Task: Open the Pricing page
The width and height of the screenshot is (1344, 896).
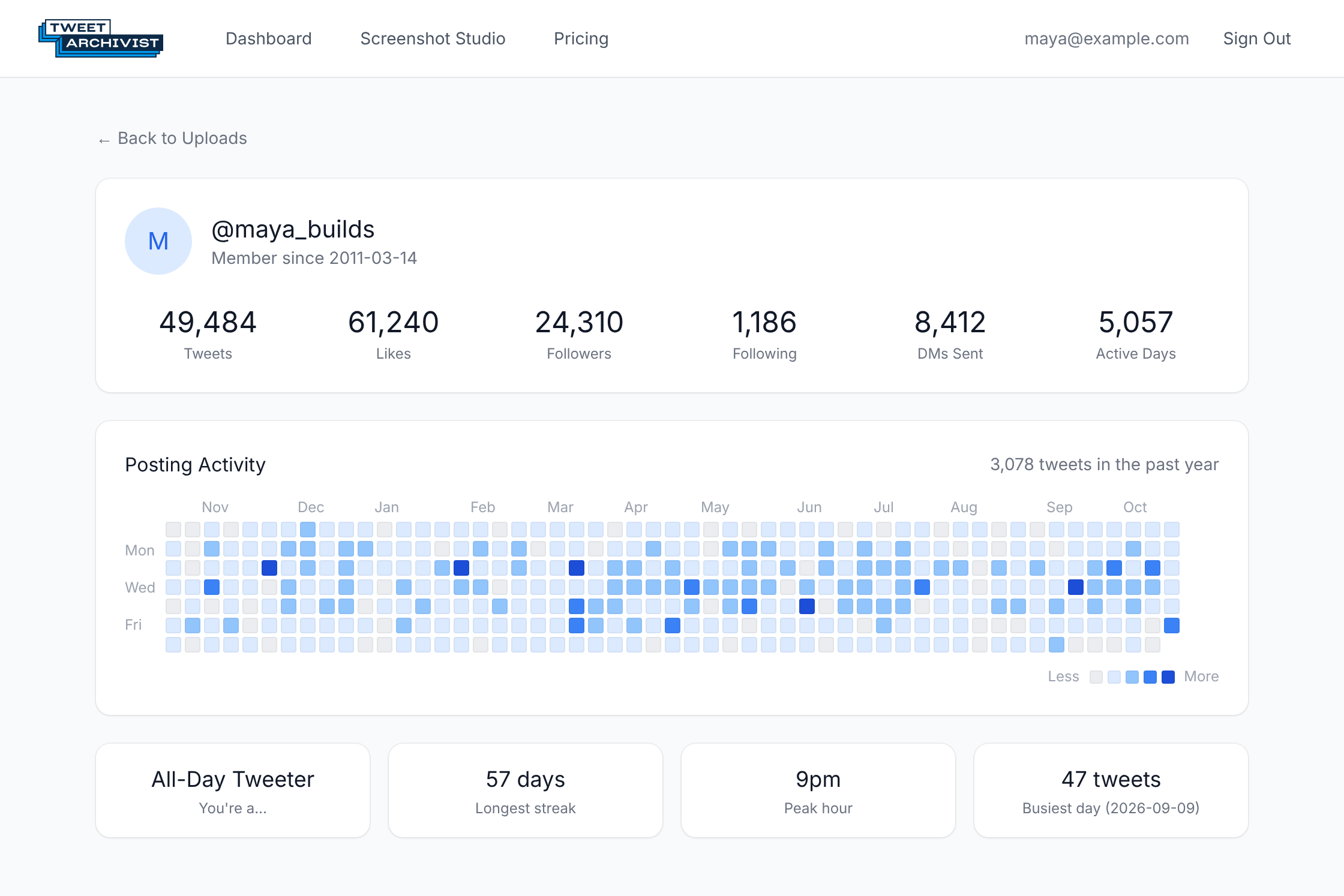Action: (x=581, y=38)
